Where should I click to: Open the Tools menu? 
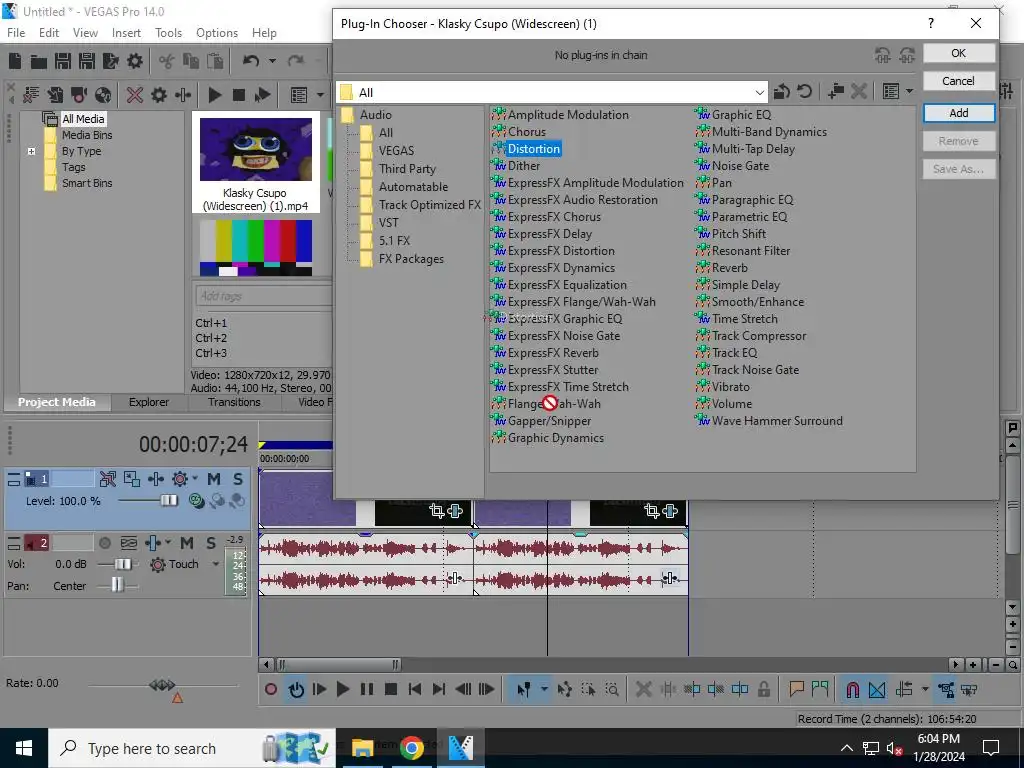168,33
